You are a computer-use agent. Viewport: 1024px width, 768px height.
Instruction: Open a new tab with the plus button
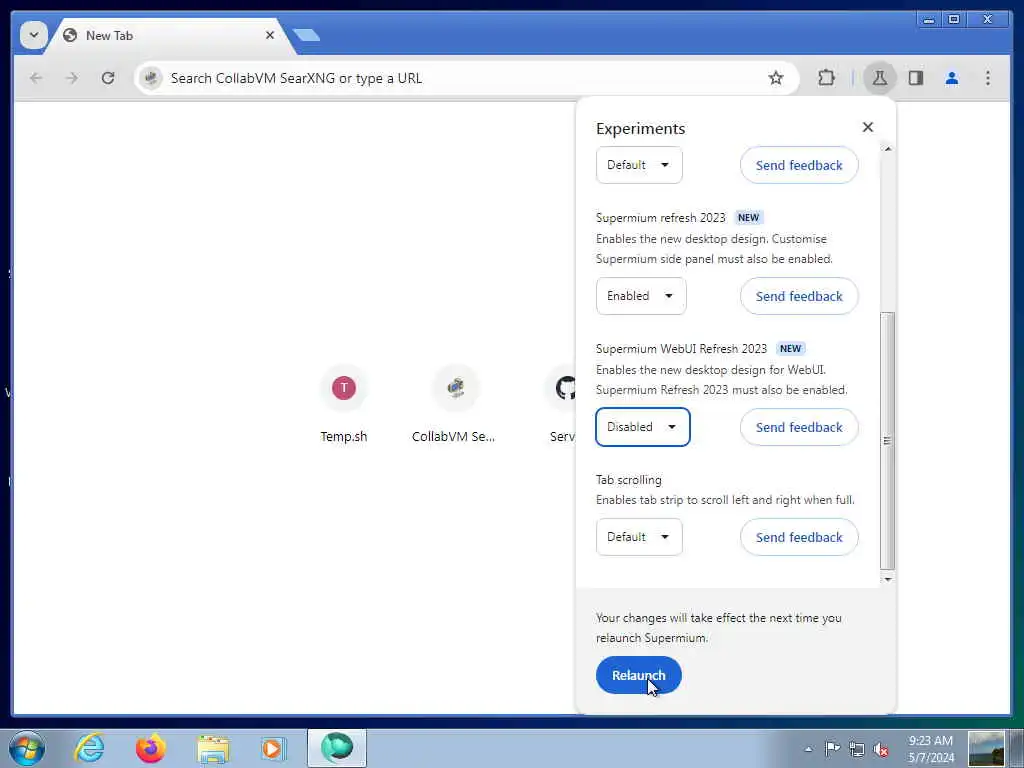pyautogui.click(x=306, y=35)
